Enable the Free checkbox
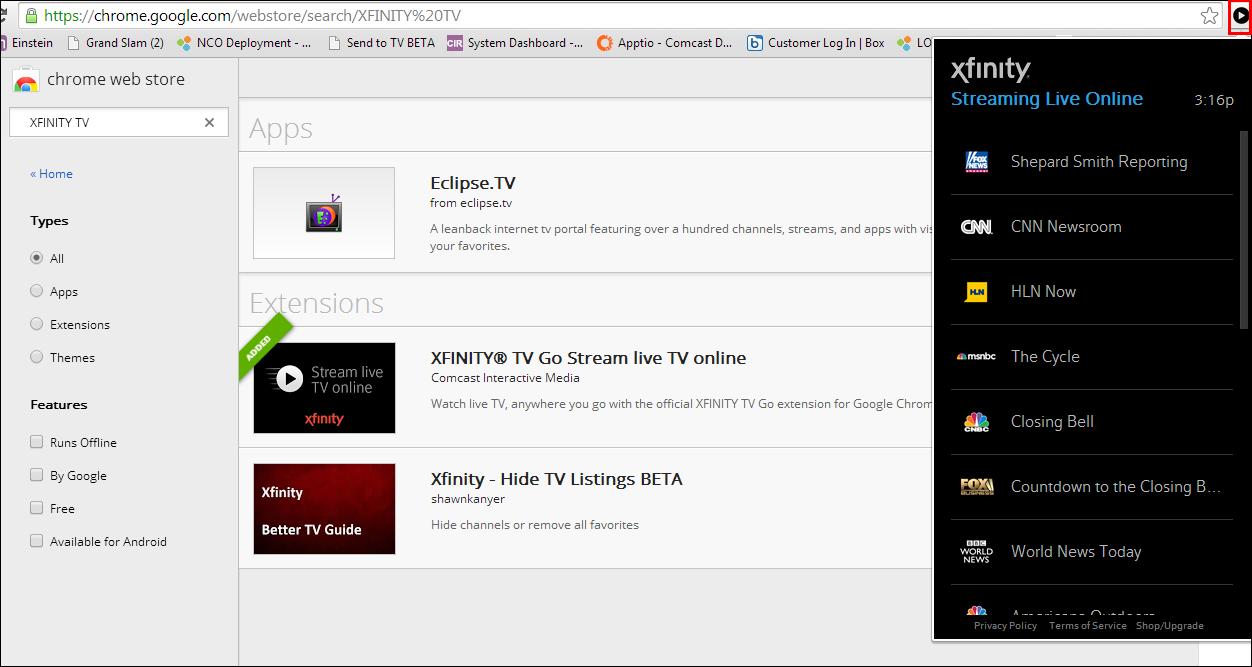The height and width of the screenshot is (667, 1252). pyautogui.click(x=37, y=508)
